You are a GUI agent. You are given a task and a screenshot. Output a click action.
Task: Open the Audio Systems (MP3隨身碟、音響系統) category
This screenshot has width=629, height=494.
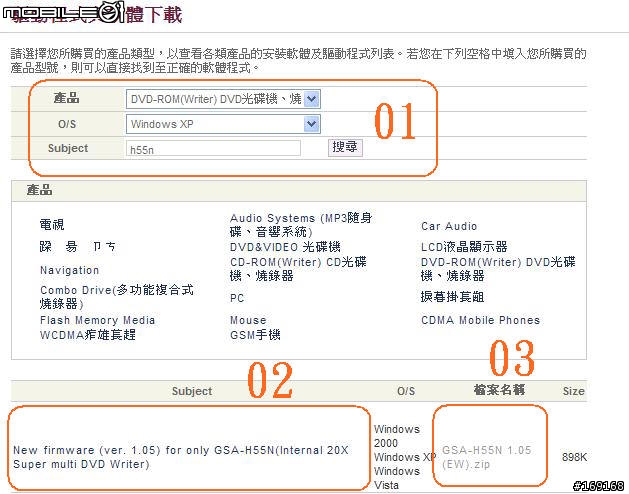coord(301,225)
